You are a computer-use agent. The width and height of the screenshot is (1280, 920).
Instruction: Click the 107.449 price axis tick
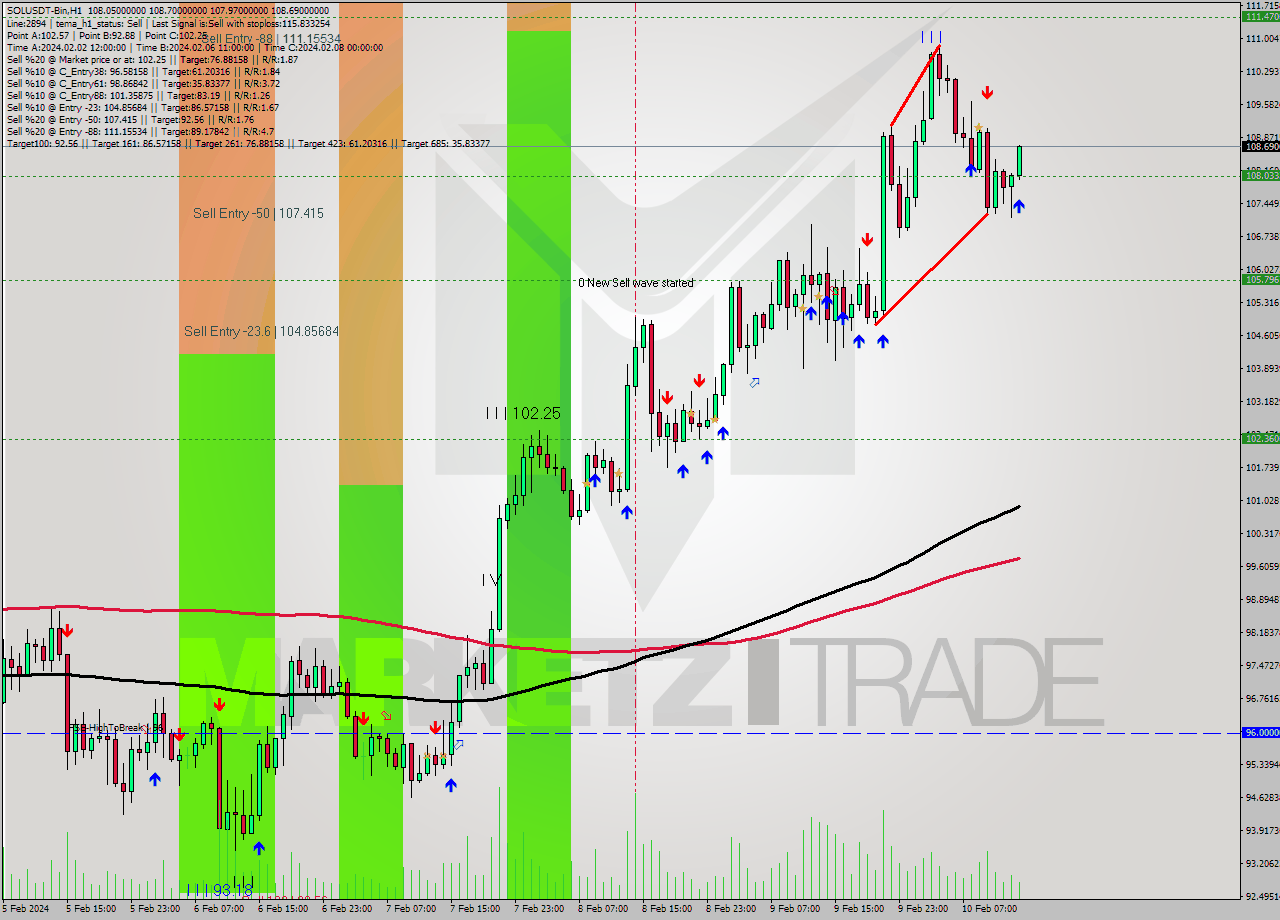[1262, 203]
